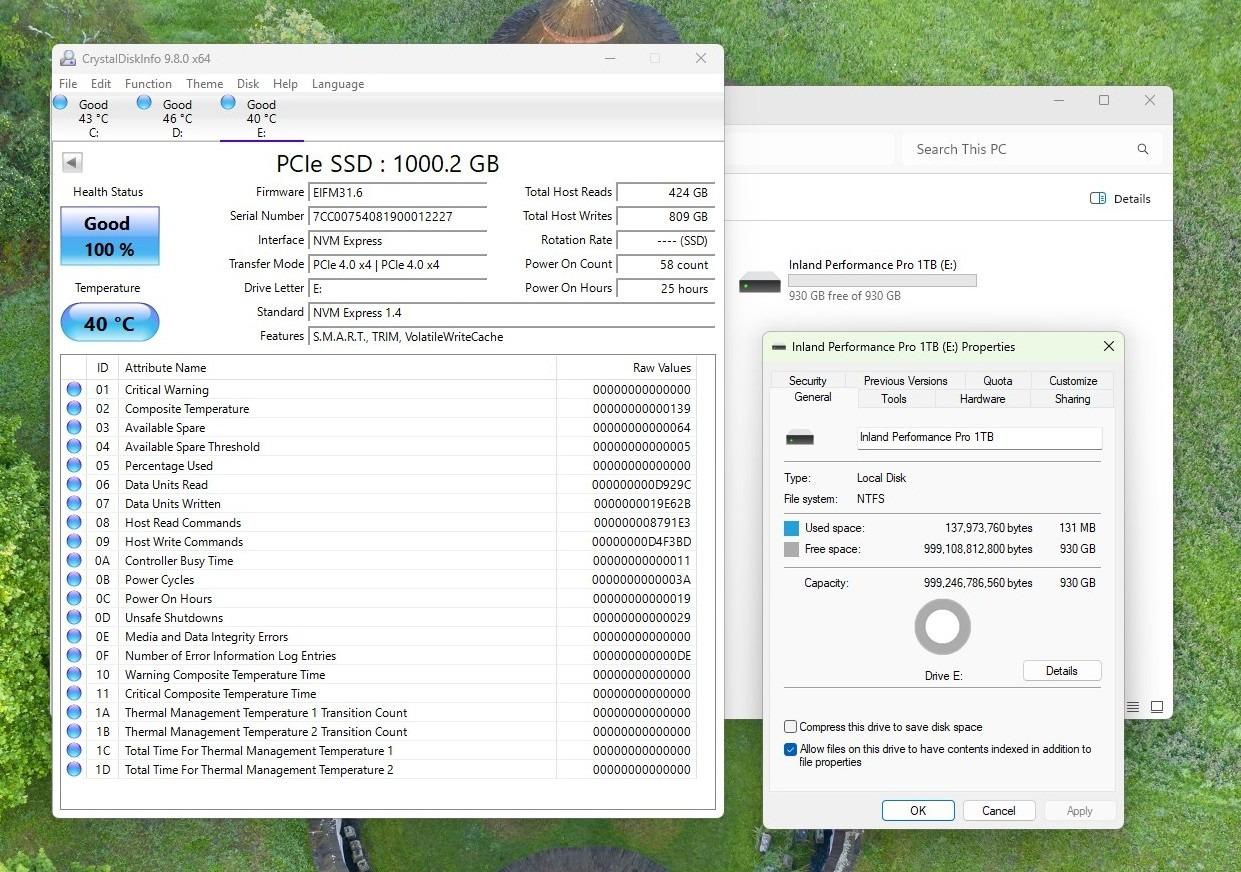
Task: Click the Apply button in Properties
Action: coord(1080,811)
